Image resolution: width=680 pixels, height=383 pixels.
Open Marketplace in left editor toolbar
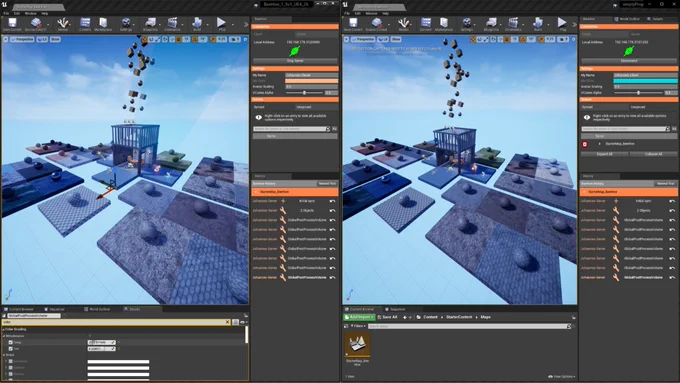point(103,24)
